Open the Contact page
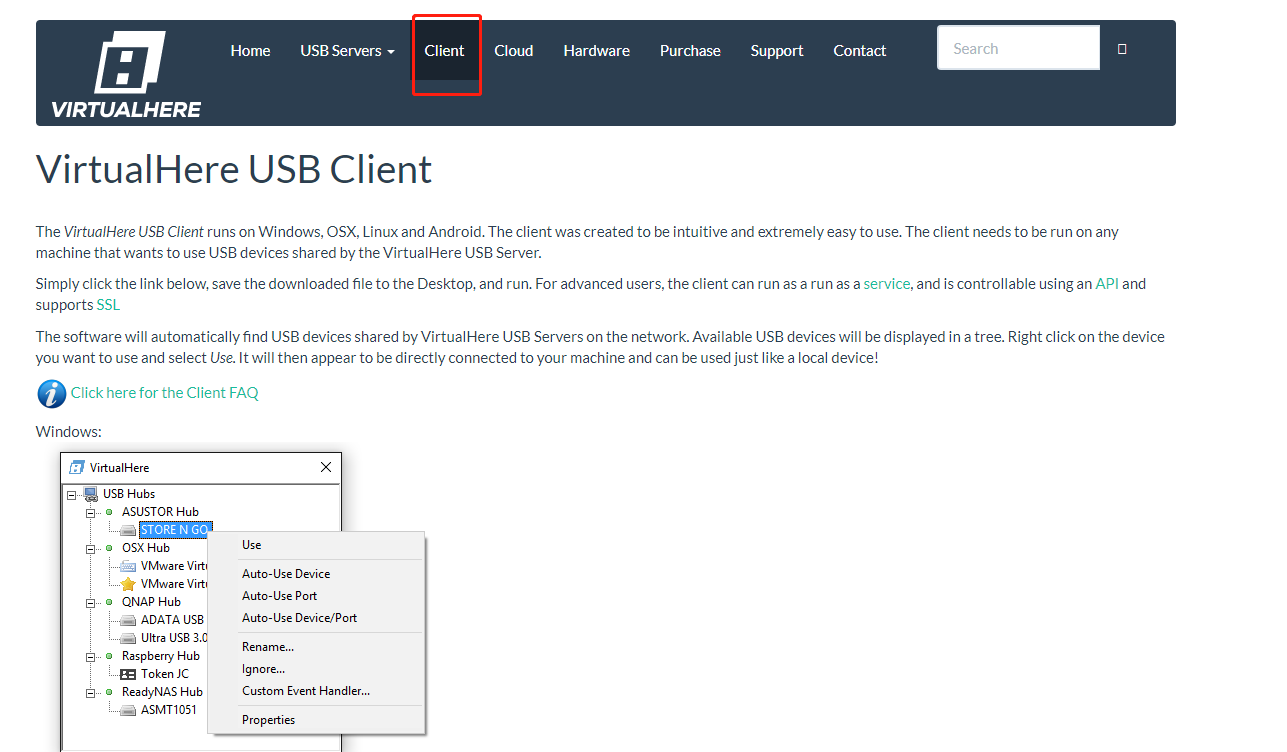1287x752 pixels. click(859, 50)
